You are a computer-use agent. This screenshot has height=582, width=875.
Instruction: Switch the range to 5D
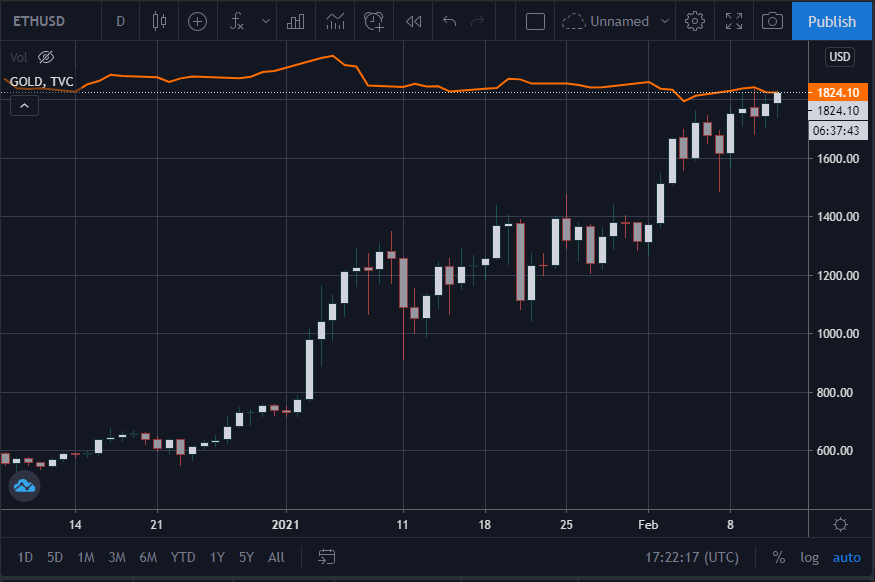pos(55,557)
